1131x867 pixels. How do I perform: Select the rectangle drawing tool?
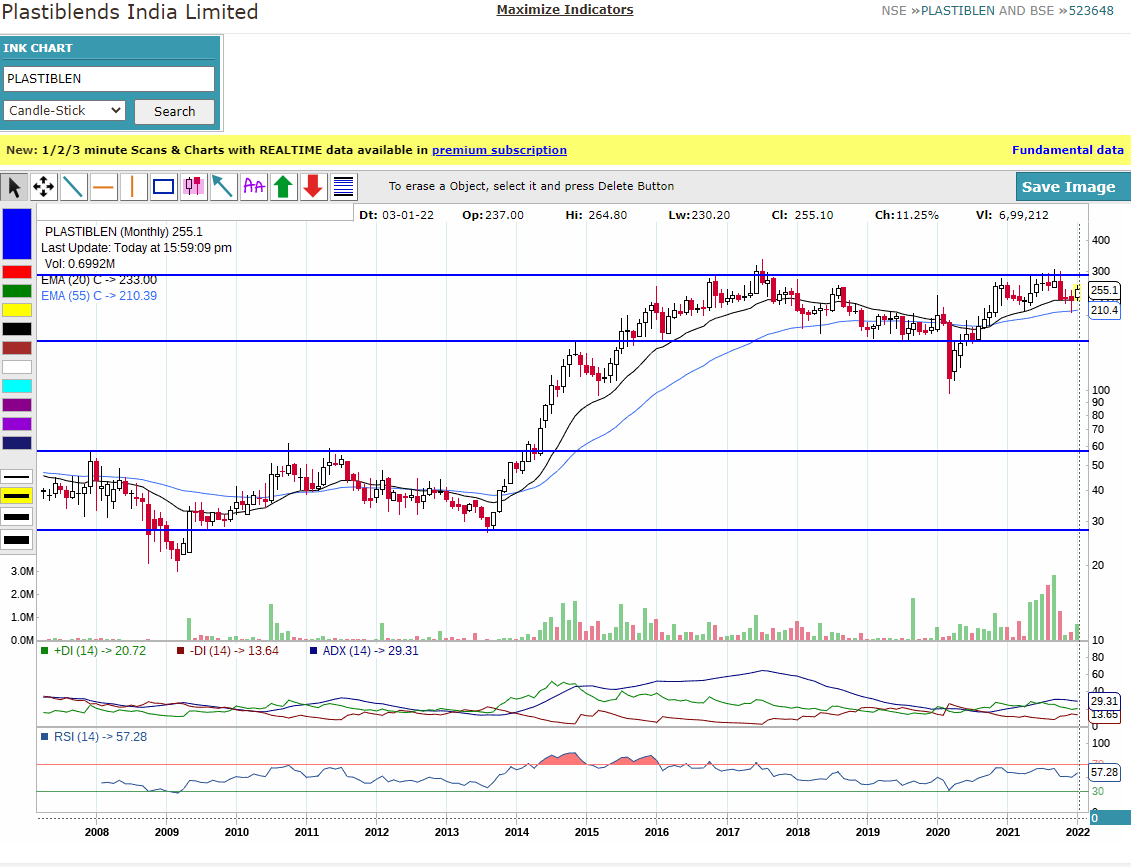[164, 187]
